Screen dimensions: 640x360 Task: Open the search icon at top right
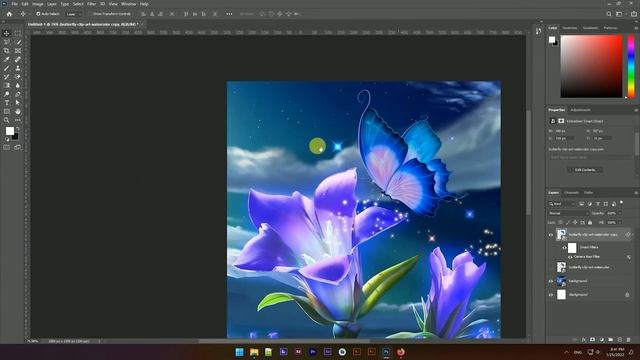click(x=609, y=14)
